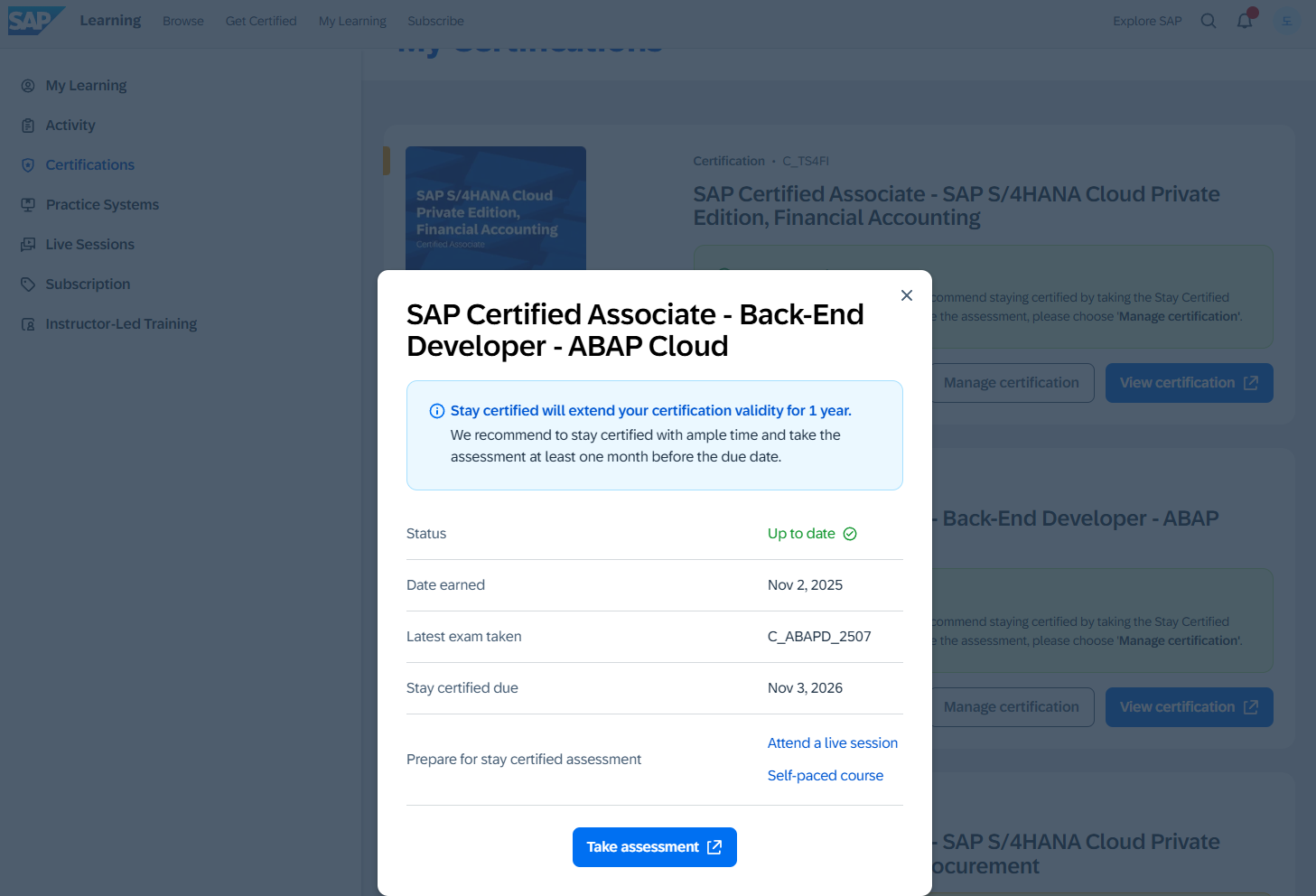Click the SAP logo in header
1316x896 pixels.
pos(34,21)
